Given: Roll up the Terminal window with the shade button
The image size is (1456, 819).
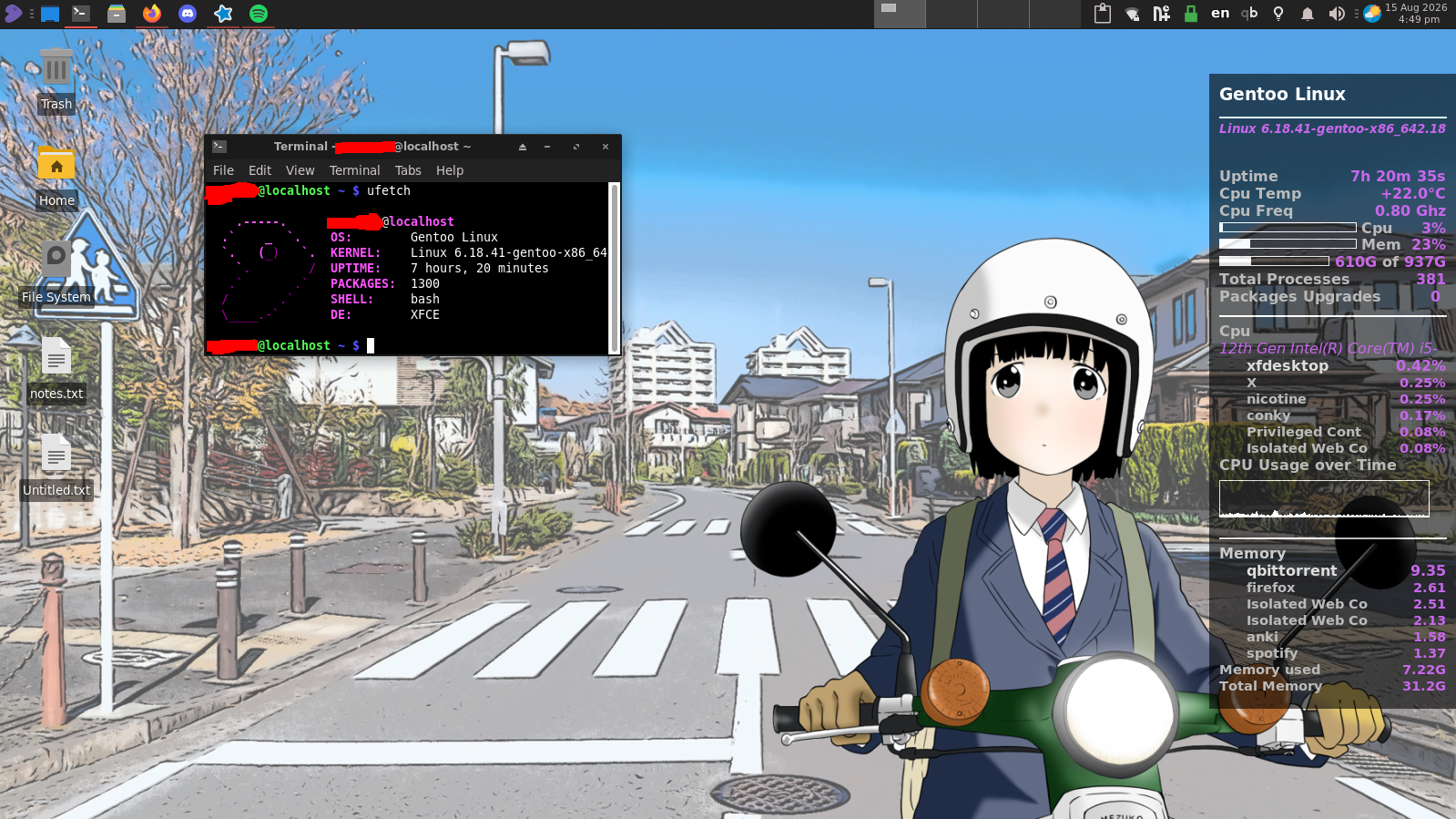Looking at the screenshot, I should [x=523, y=147].
